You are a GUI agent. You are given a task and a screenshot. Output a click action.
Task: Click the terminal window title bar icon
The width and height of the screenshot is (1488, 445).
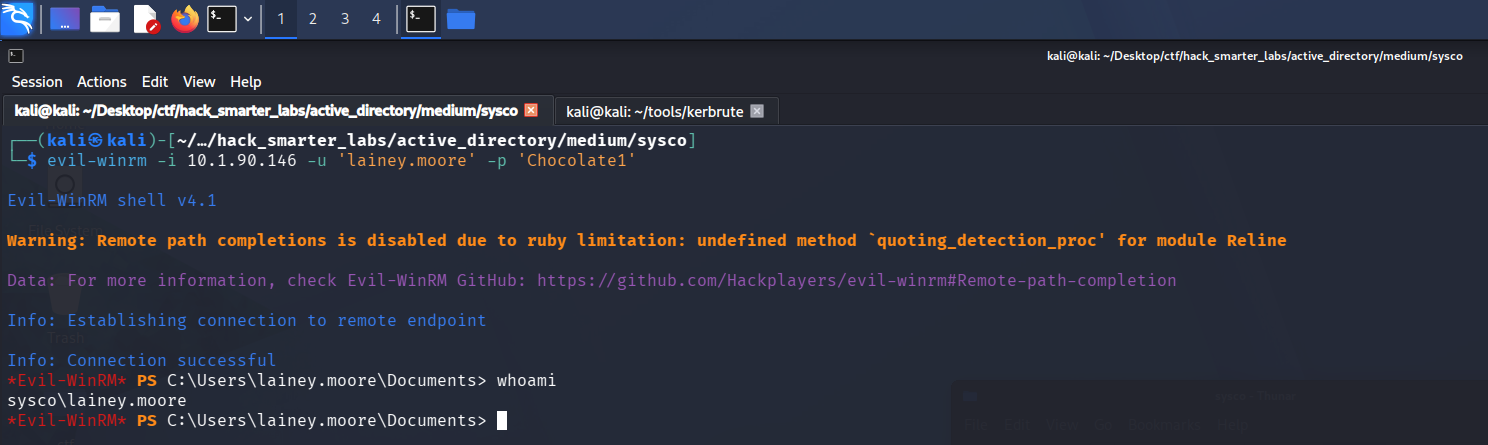coord(16,56)
